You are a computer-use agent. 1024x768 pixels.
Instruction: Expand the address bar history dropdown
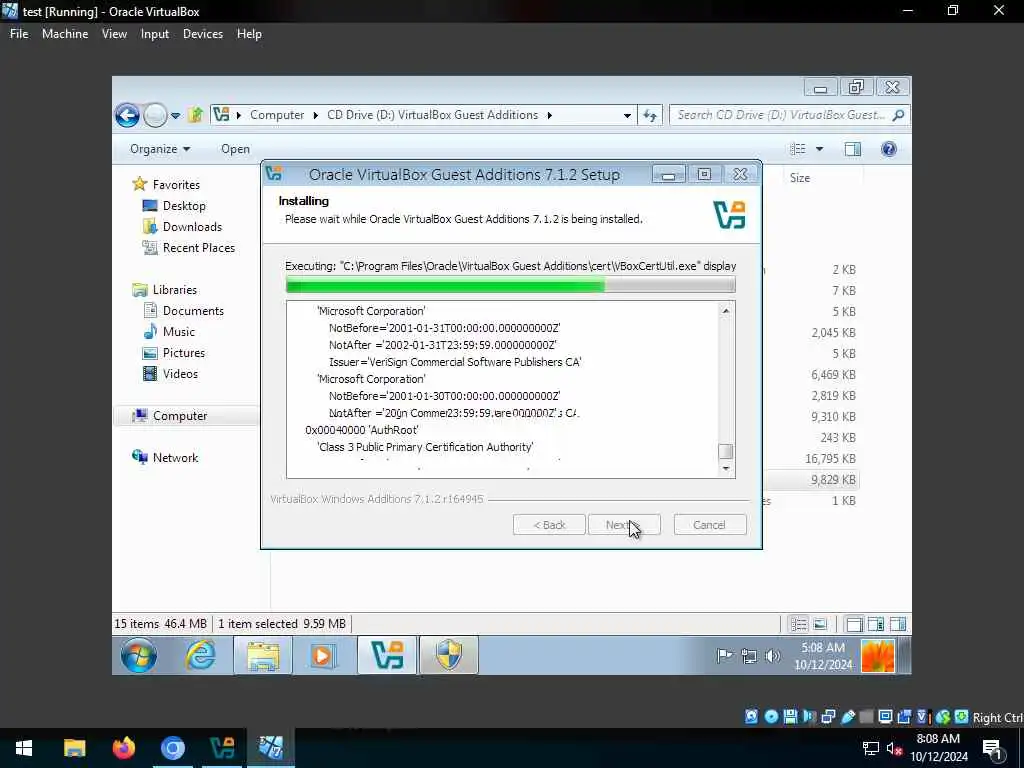coord(627,116)
